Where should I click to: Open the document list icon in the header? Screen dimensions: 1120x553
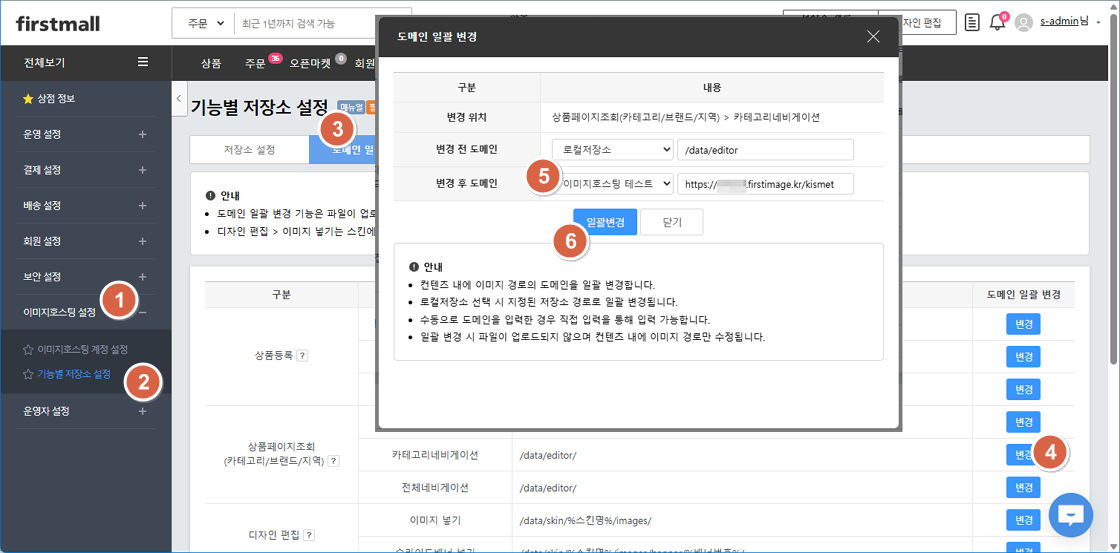click(972, 22)
